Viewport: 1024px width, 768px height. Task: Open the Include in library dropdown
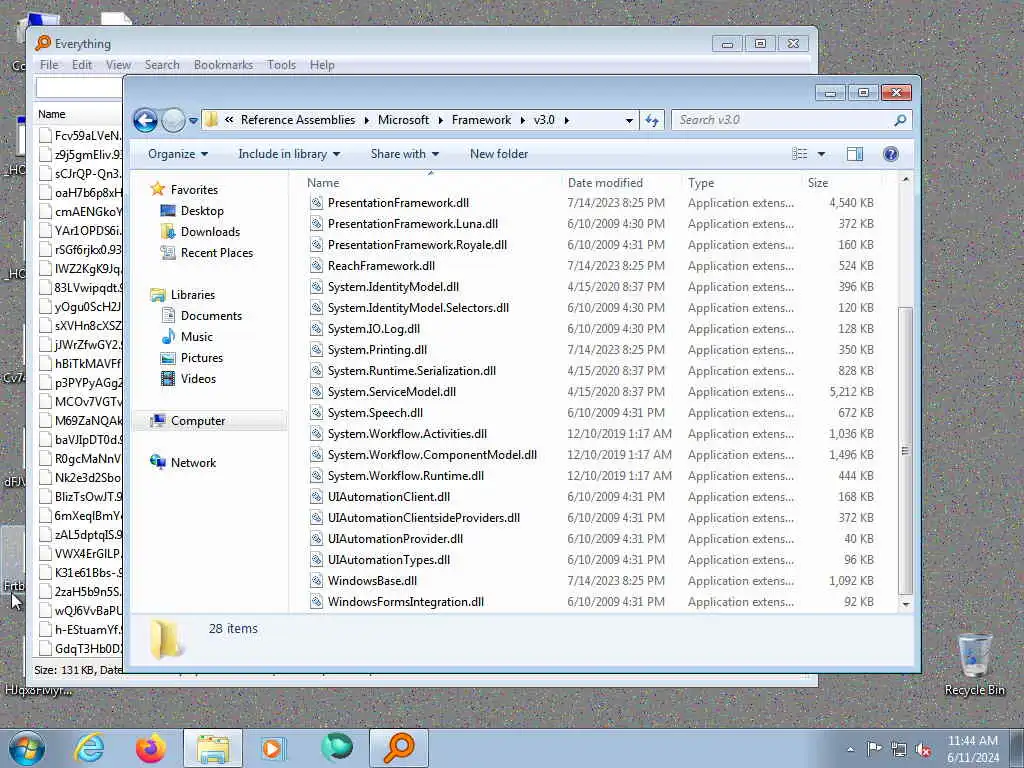click(289, 154)
